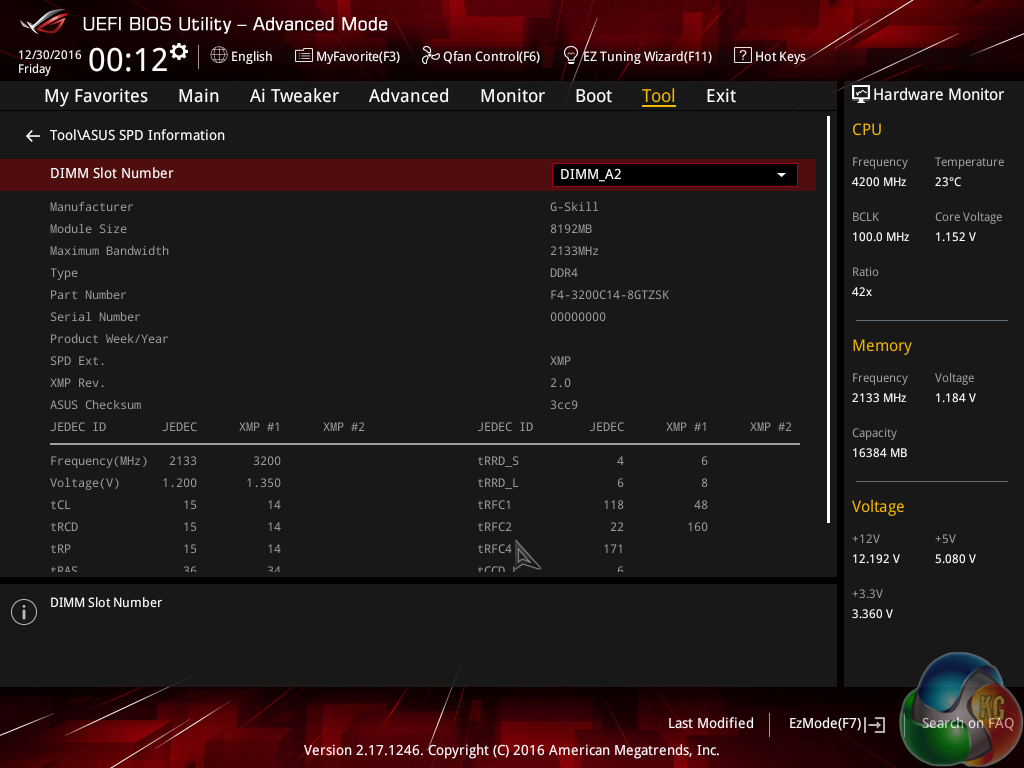Click the tRRD_L row label

pyautogui.click(x=498, y=483)
